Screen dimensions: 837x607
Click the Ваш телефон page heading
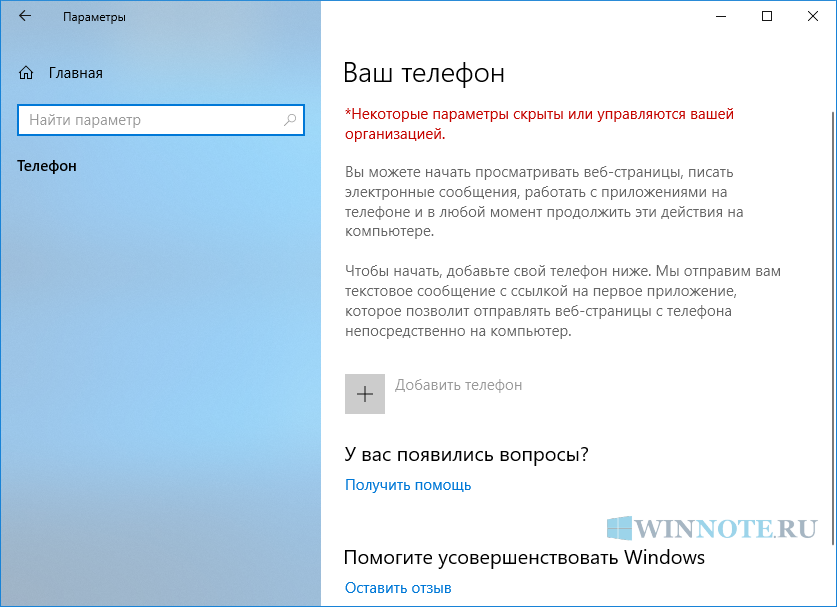coord(424,73)
